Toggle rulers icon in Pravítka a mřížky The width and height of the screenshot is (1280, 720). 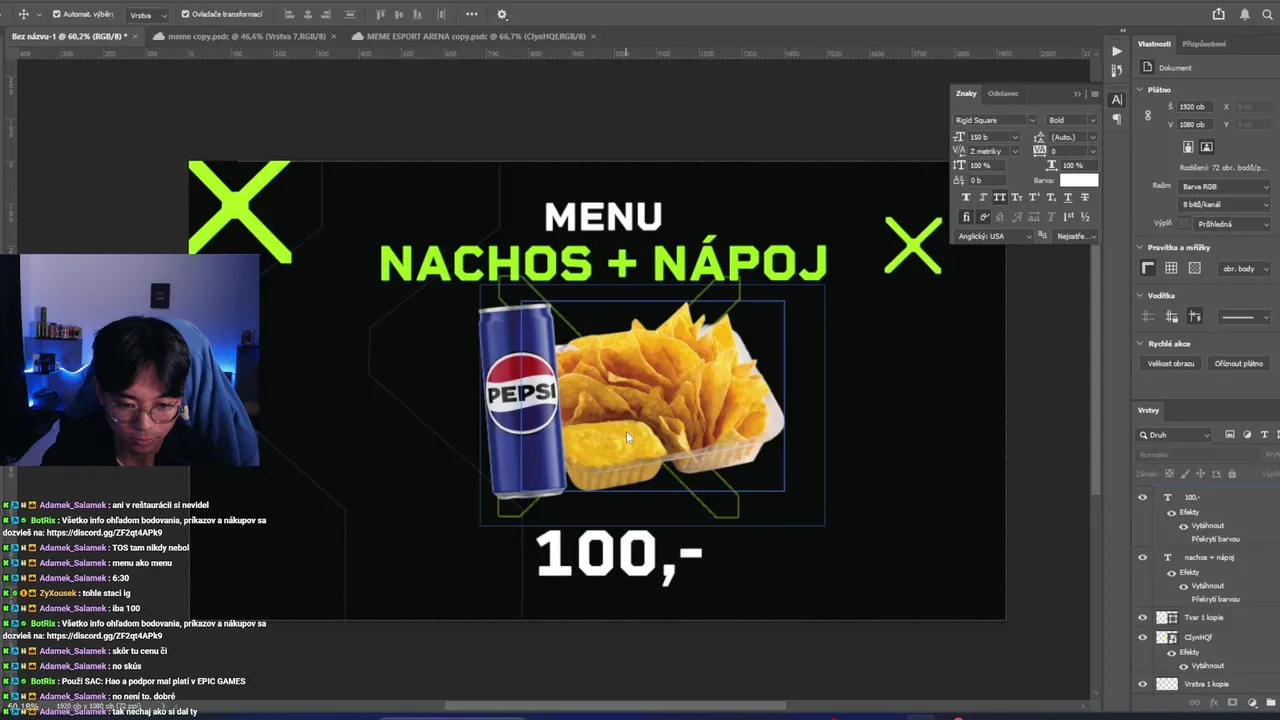1149,268
